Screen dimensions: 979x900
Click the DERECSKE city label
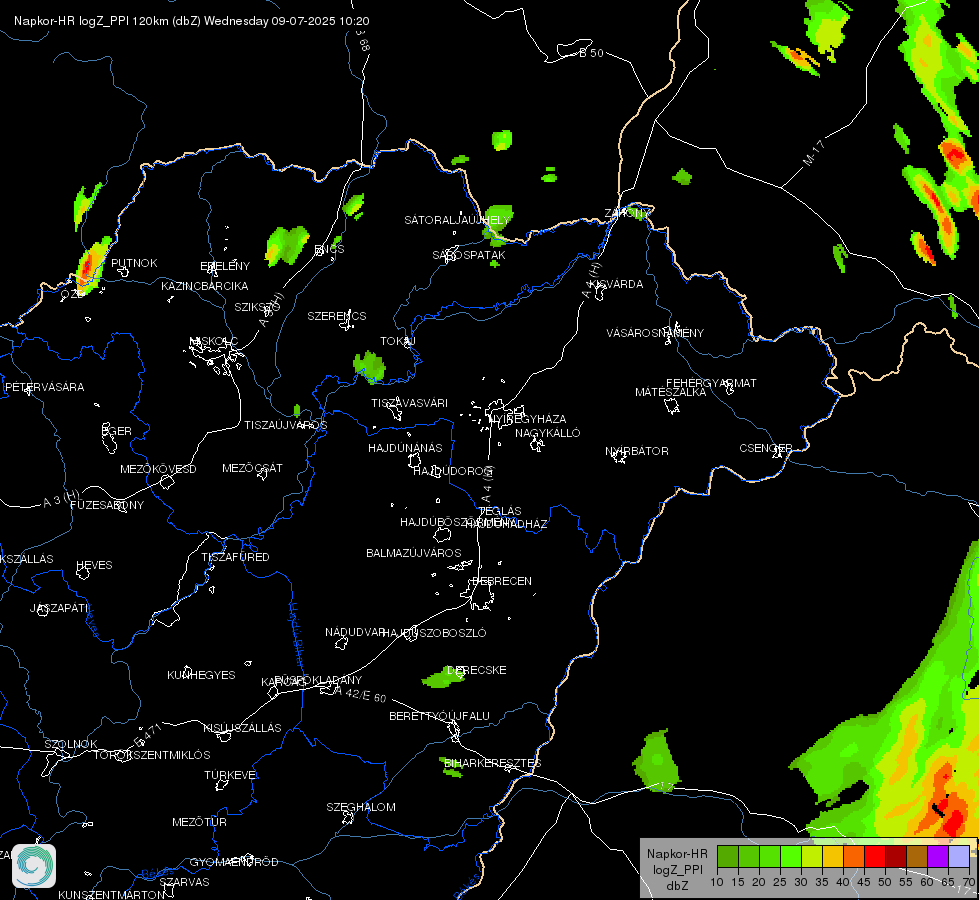(x=477, y=670)
